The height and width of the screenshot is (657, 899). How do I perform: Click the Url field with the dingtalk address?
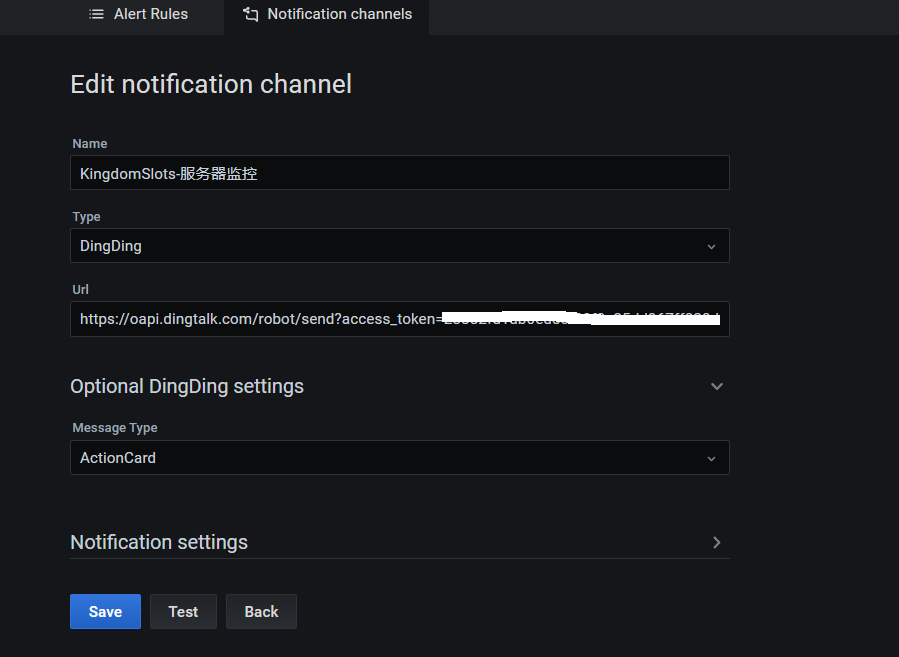point(400,319)
